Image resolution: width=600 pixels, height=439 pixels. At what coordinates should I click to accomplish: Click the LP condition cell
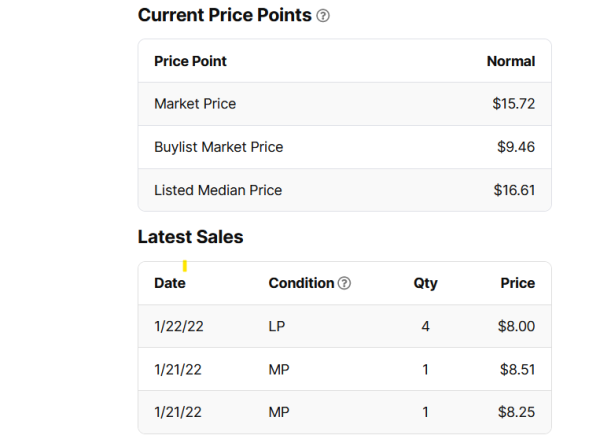(277, 326)
